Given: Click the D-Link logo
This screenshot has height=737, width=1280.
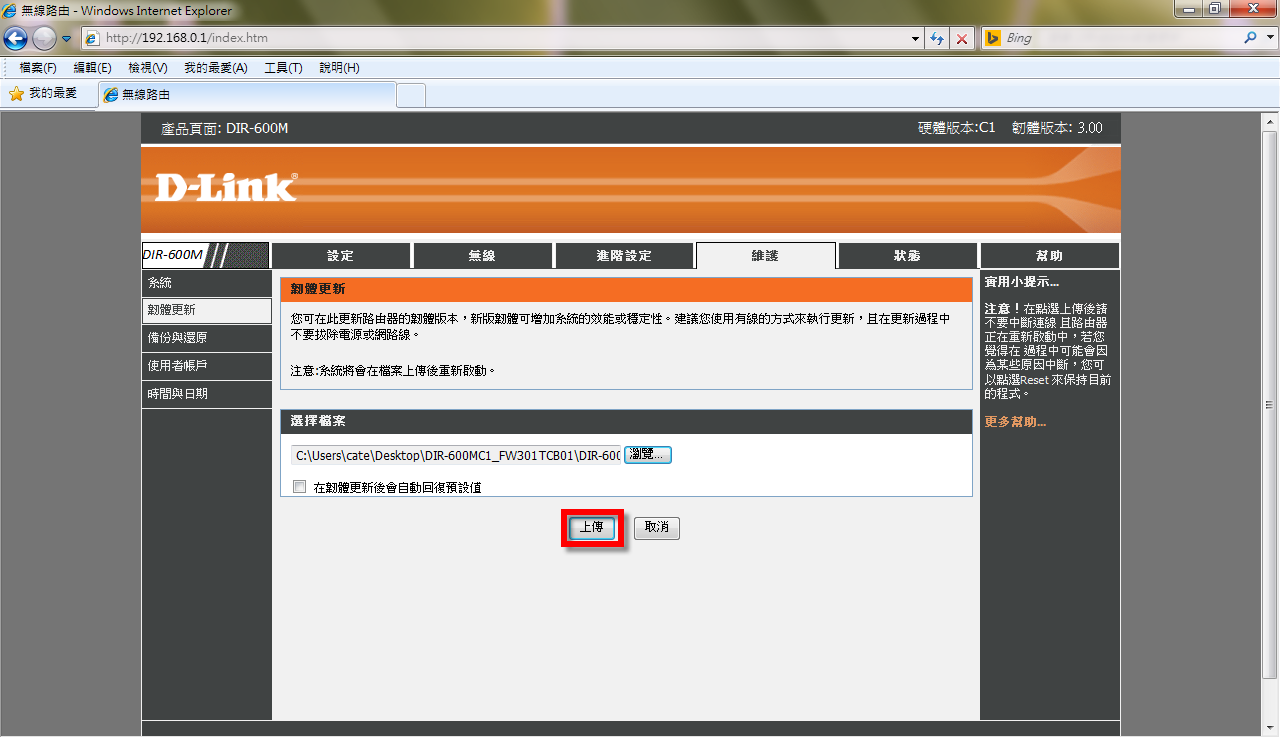Looking at the screenshot, I should tap(226, 187).
